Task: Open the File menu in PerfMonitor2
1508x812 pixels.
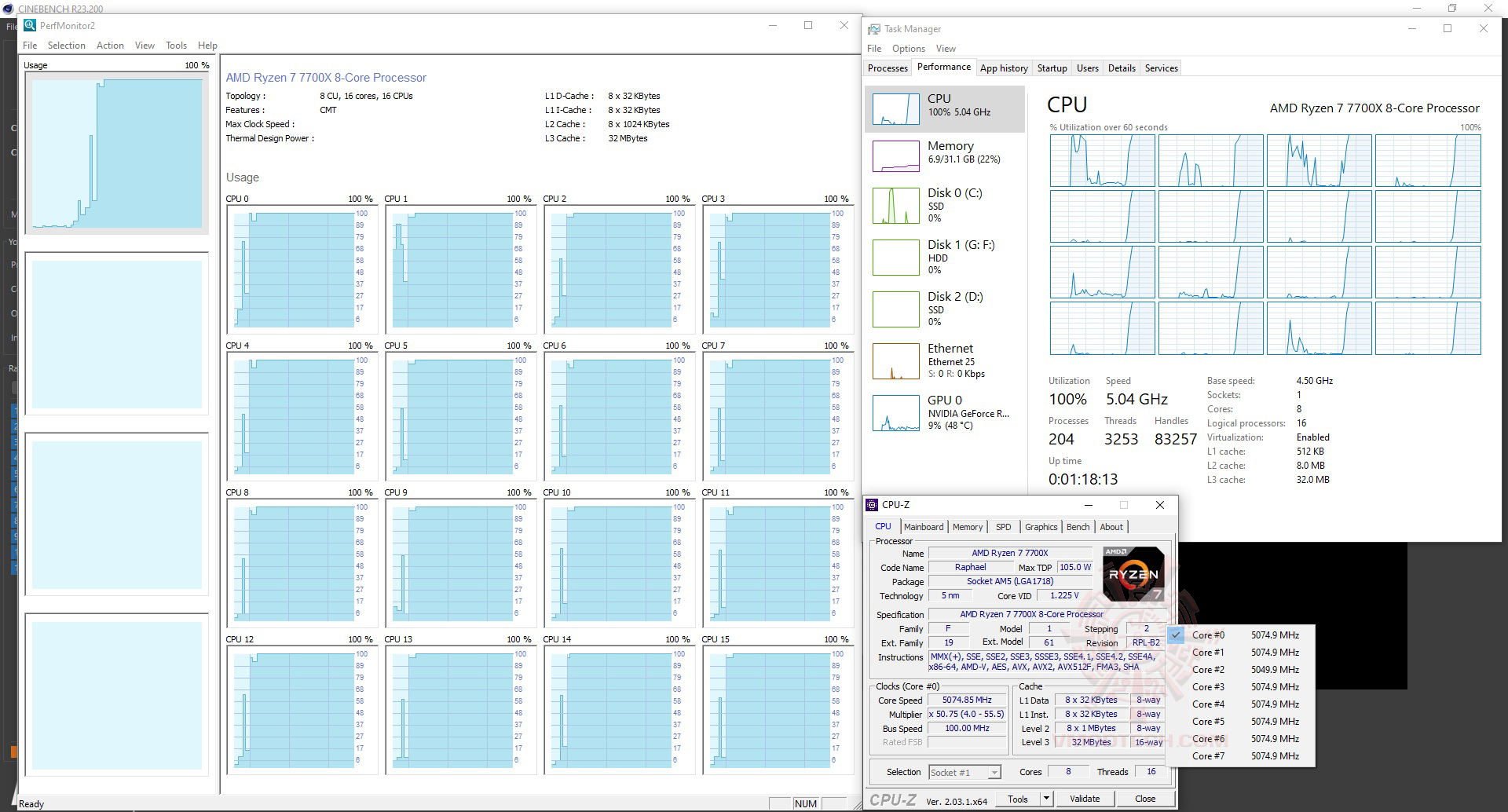Action: tap(30, 46)
